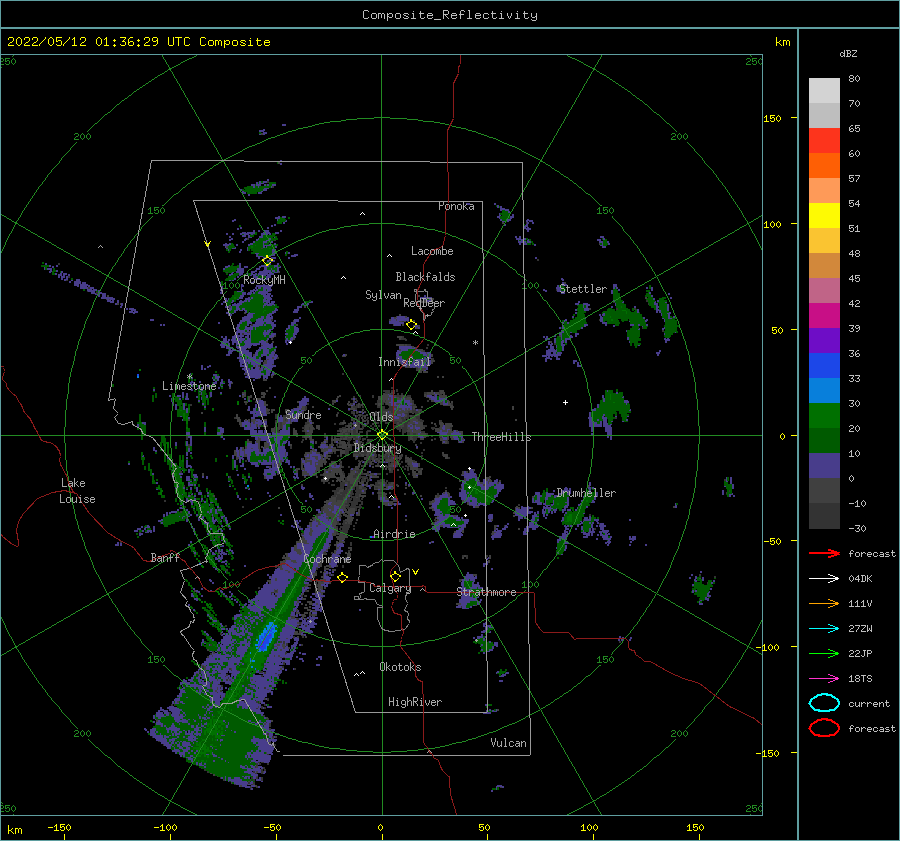Click the 2022/05/12 01:36:29 UTC timestamp

click(99, 42)
